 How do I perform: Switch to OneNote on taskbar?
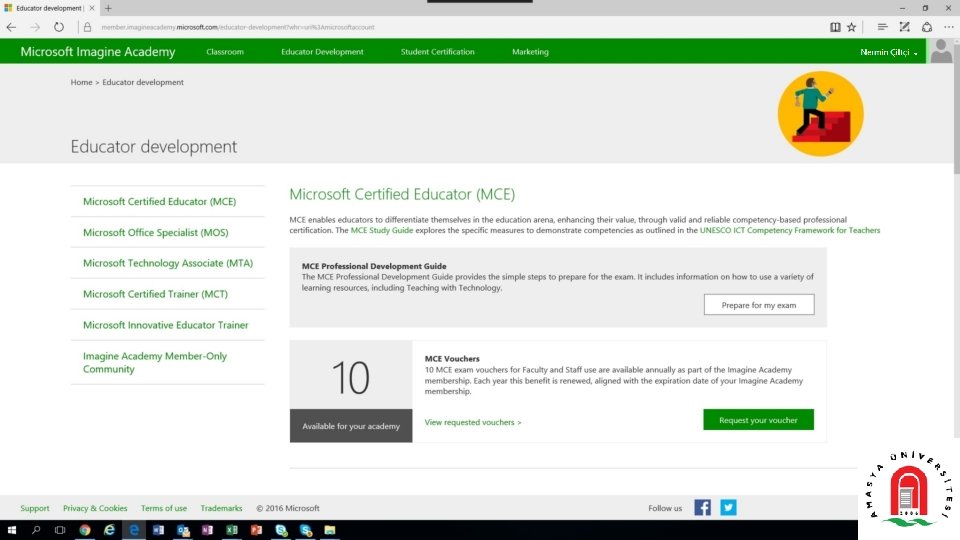(x=207, y=530)
